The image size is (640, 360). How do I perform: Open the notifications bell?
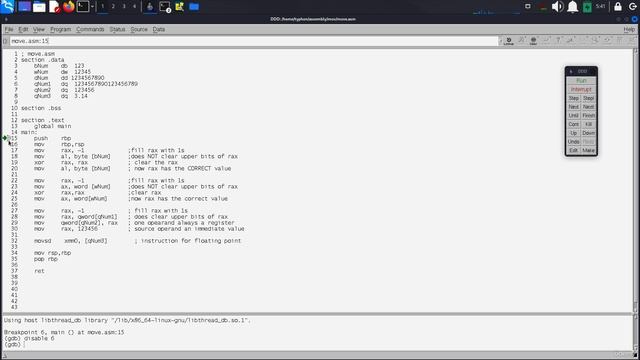(x=573, y=7)
